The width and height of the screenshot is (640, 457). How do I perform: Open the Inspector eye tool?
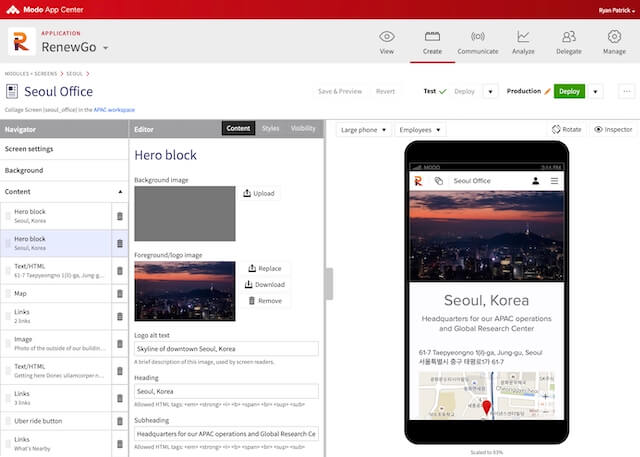point(612,129)
